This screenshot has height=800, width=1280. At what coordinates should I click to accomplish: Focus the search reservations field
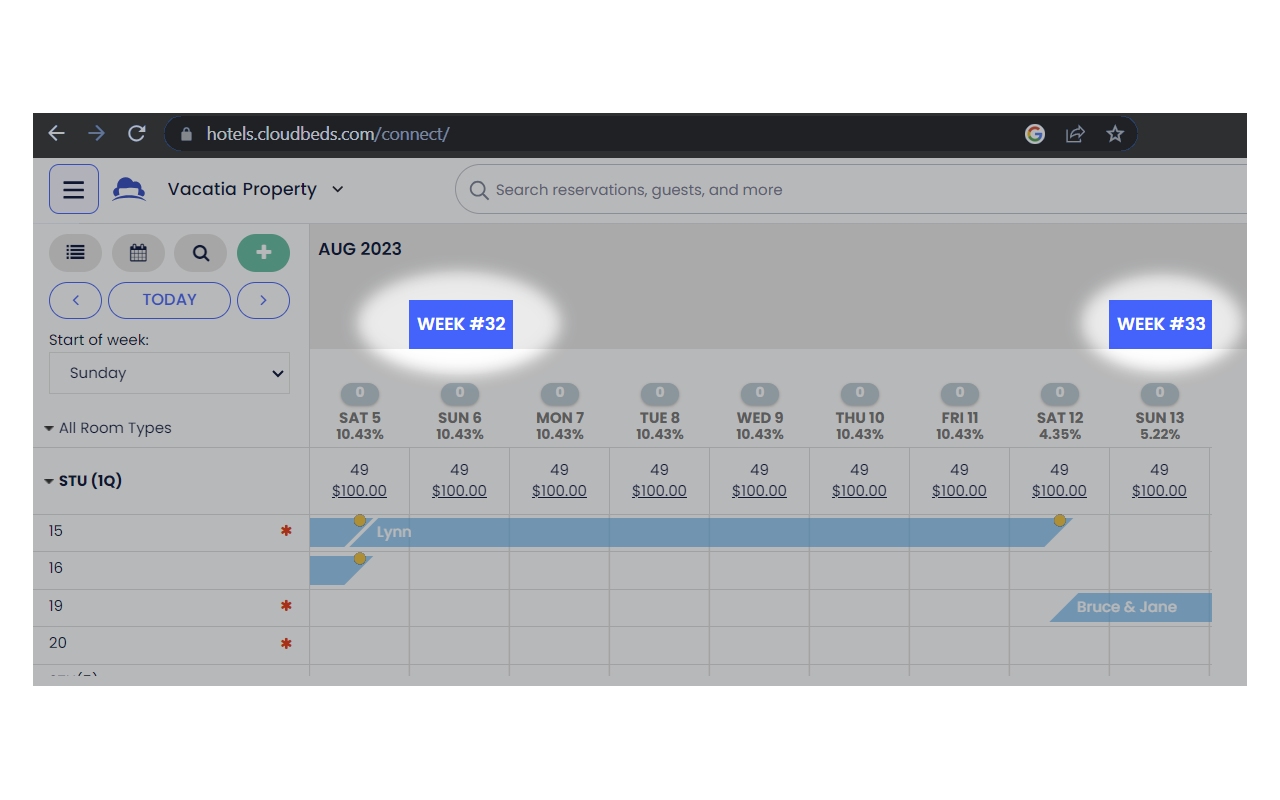[850, 189]
